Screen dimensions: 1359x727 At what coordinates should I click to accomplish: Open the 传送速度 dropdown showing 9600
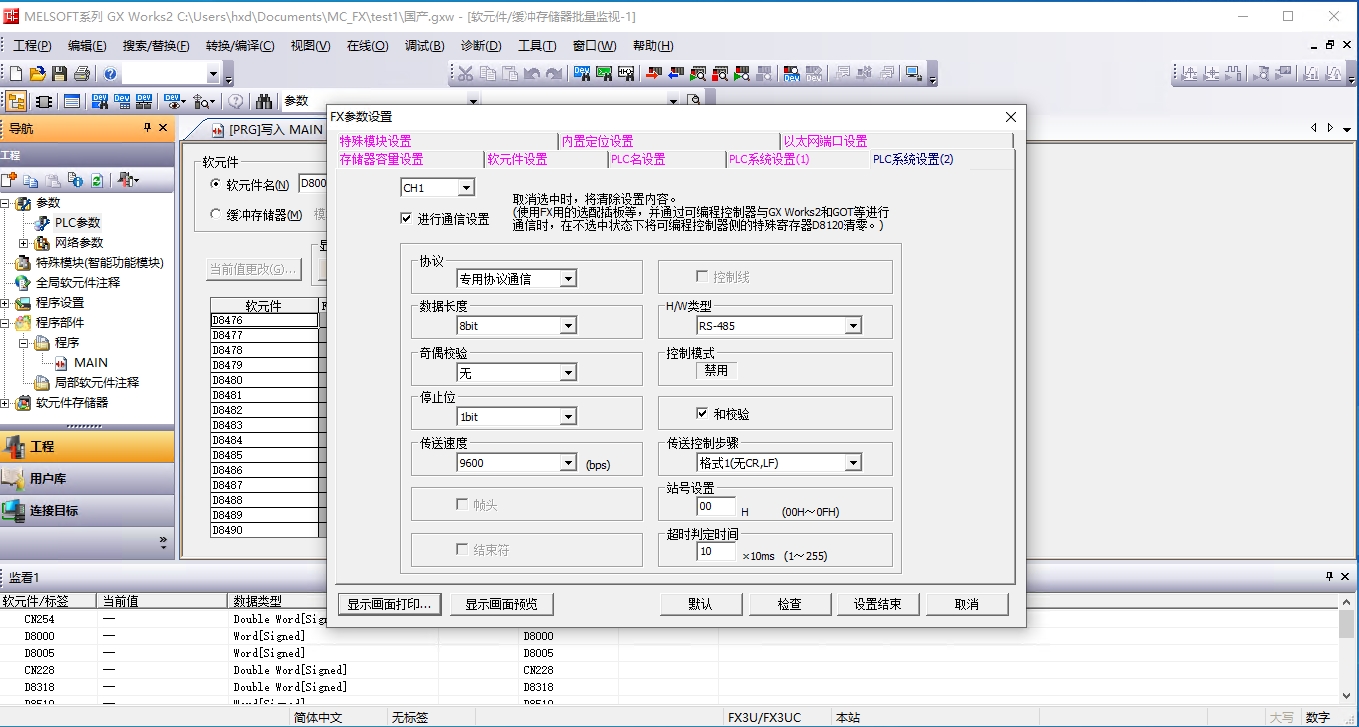click(x=568, y=463)
